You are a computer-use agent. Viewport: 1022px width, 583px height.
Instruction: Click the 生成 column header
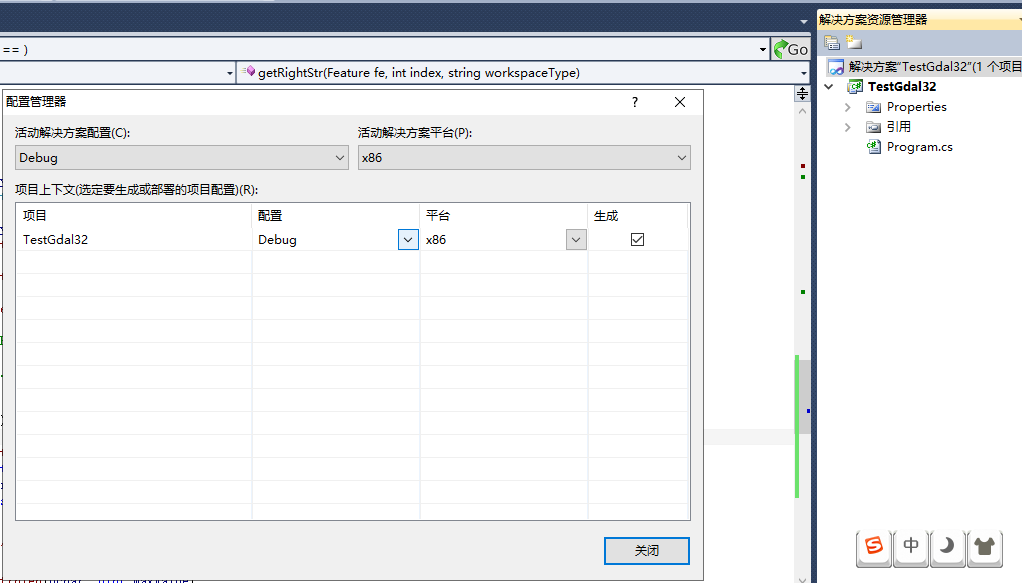click(637, 216)
